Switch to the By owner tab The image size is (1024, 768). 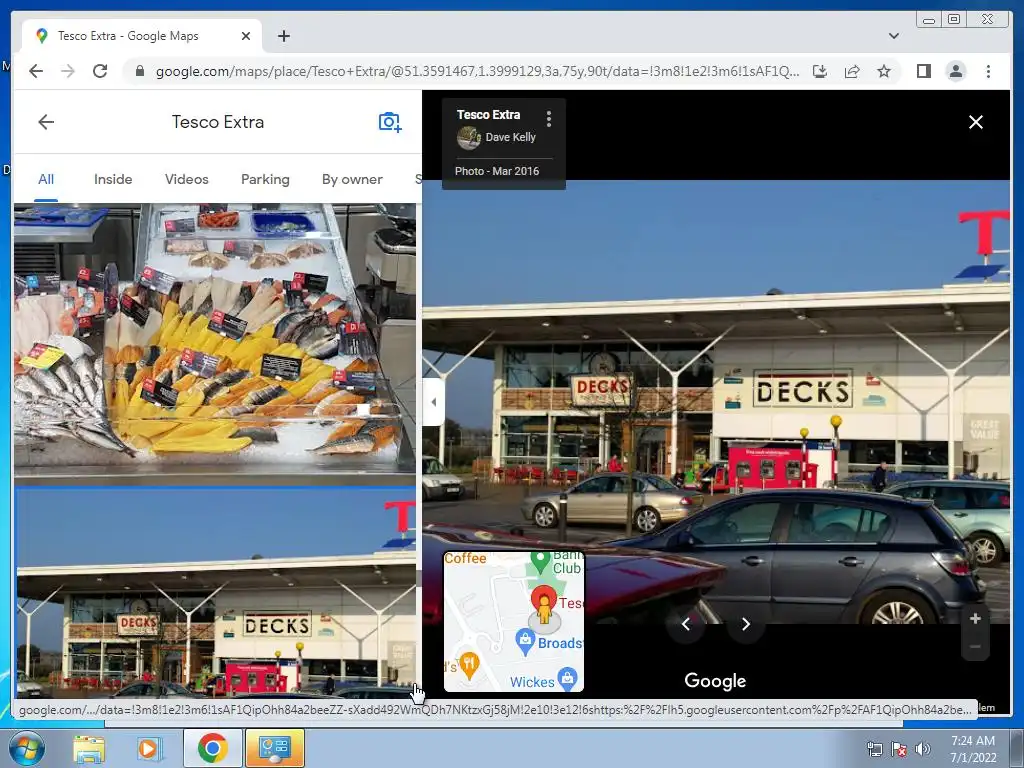click(x=352, y=180)
